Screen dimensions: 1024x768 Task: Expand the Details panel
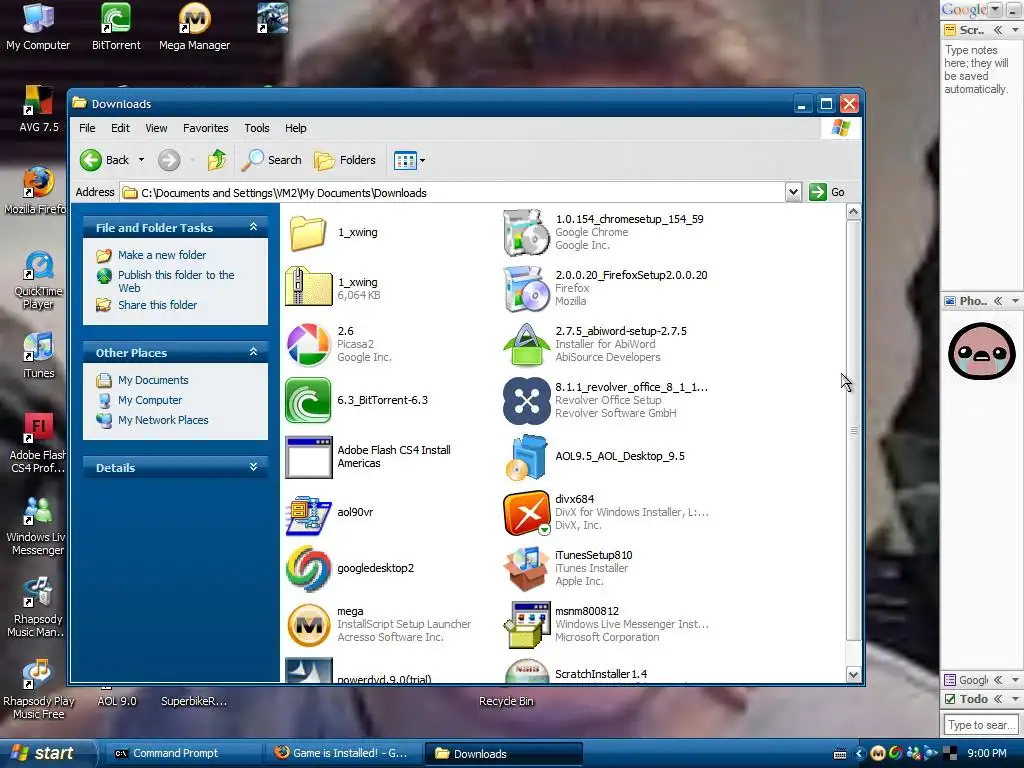pyautogui.click(x=253, y=467)
